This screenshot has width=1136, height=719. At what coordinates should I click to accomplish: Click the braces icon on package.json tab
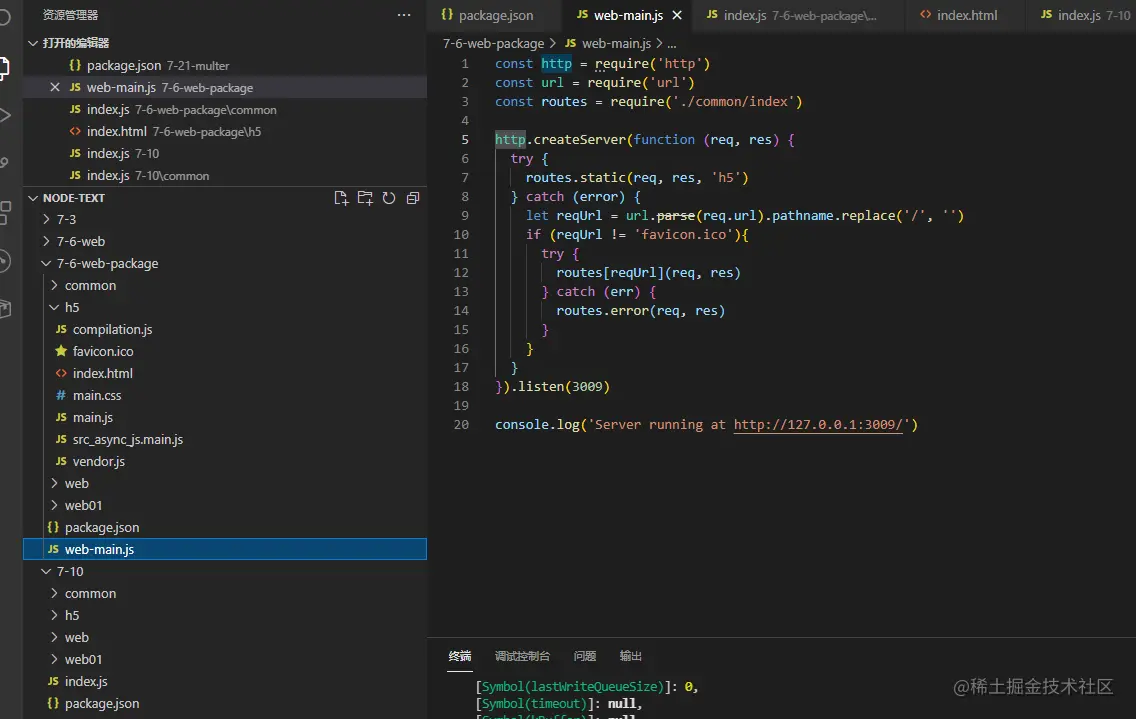447,14
